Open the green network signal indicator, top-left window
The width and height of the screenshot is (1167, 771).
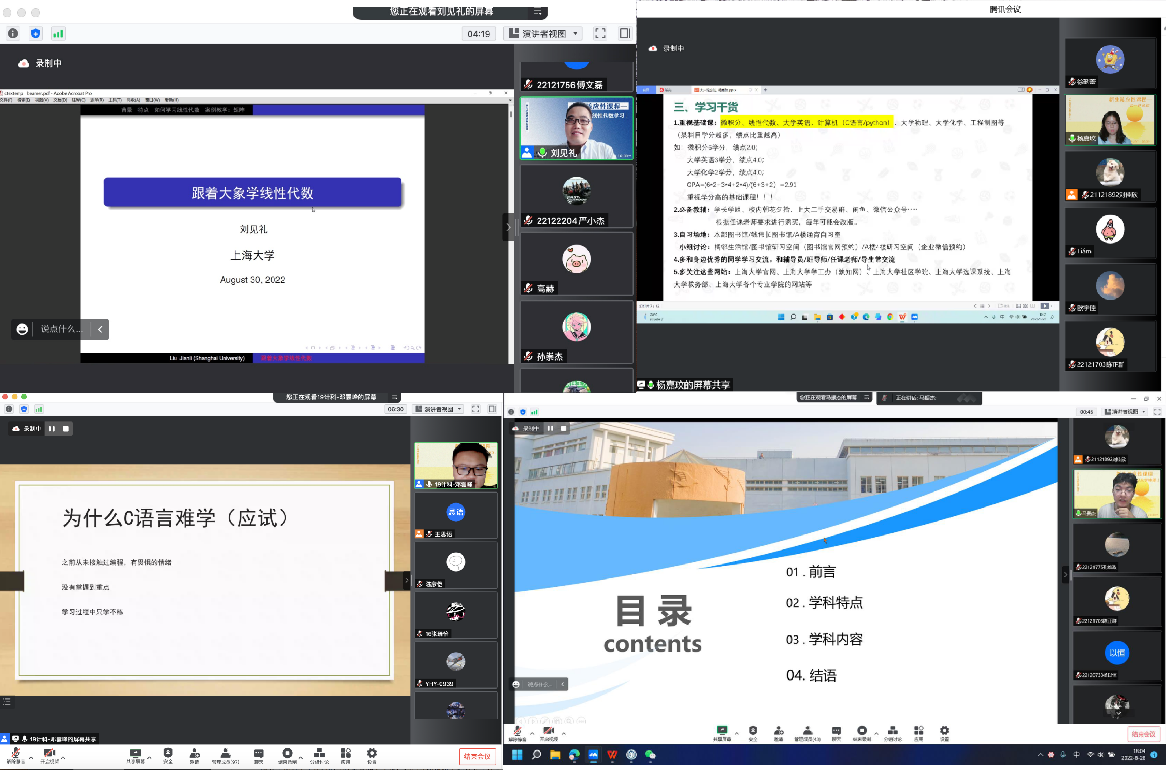point(58,33)
